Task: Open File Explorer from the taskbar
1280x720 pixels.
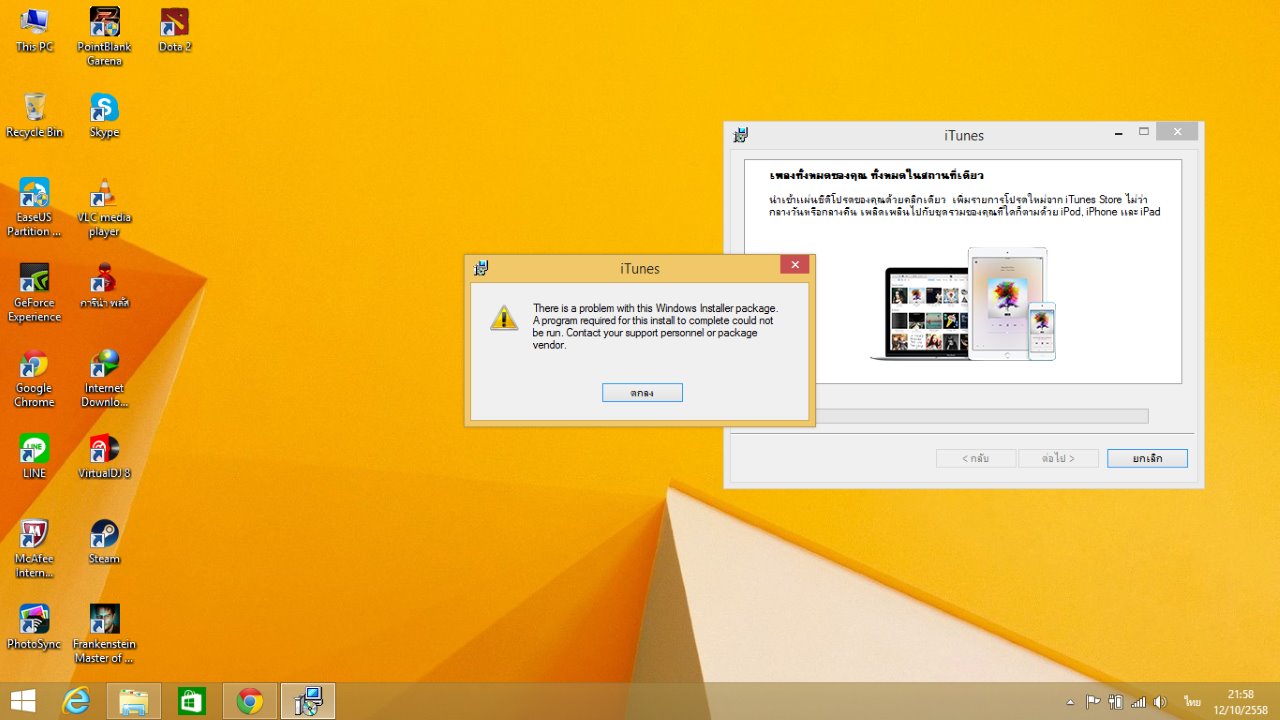Action: (x=134, y=701)
